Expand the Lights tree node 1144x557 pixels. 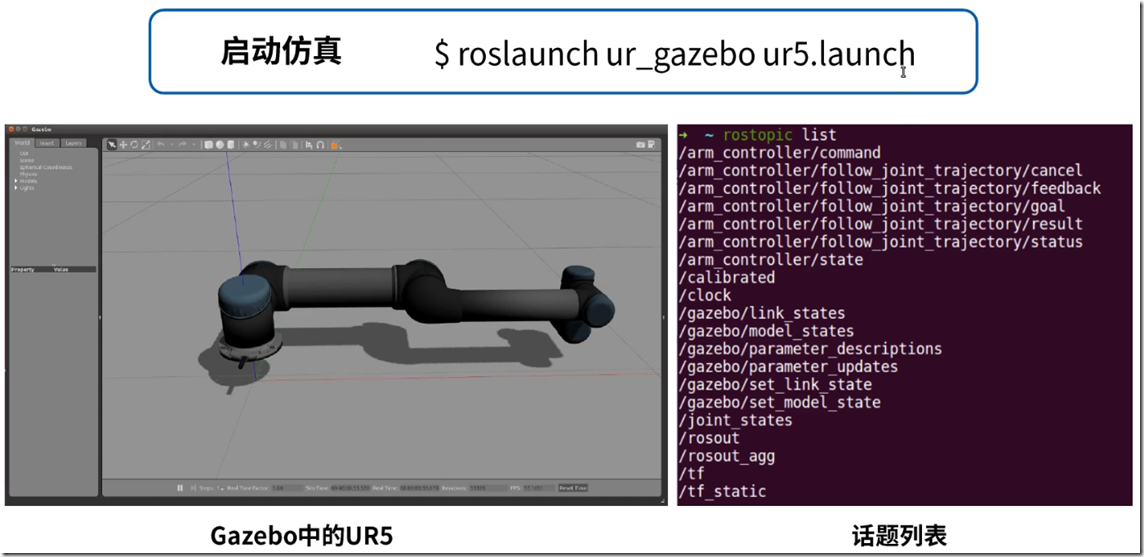coord(16,188)
